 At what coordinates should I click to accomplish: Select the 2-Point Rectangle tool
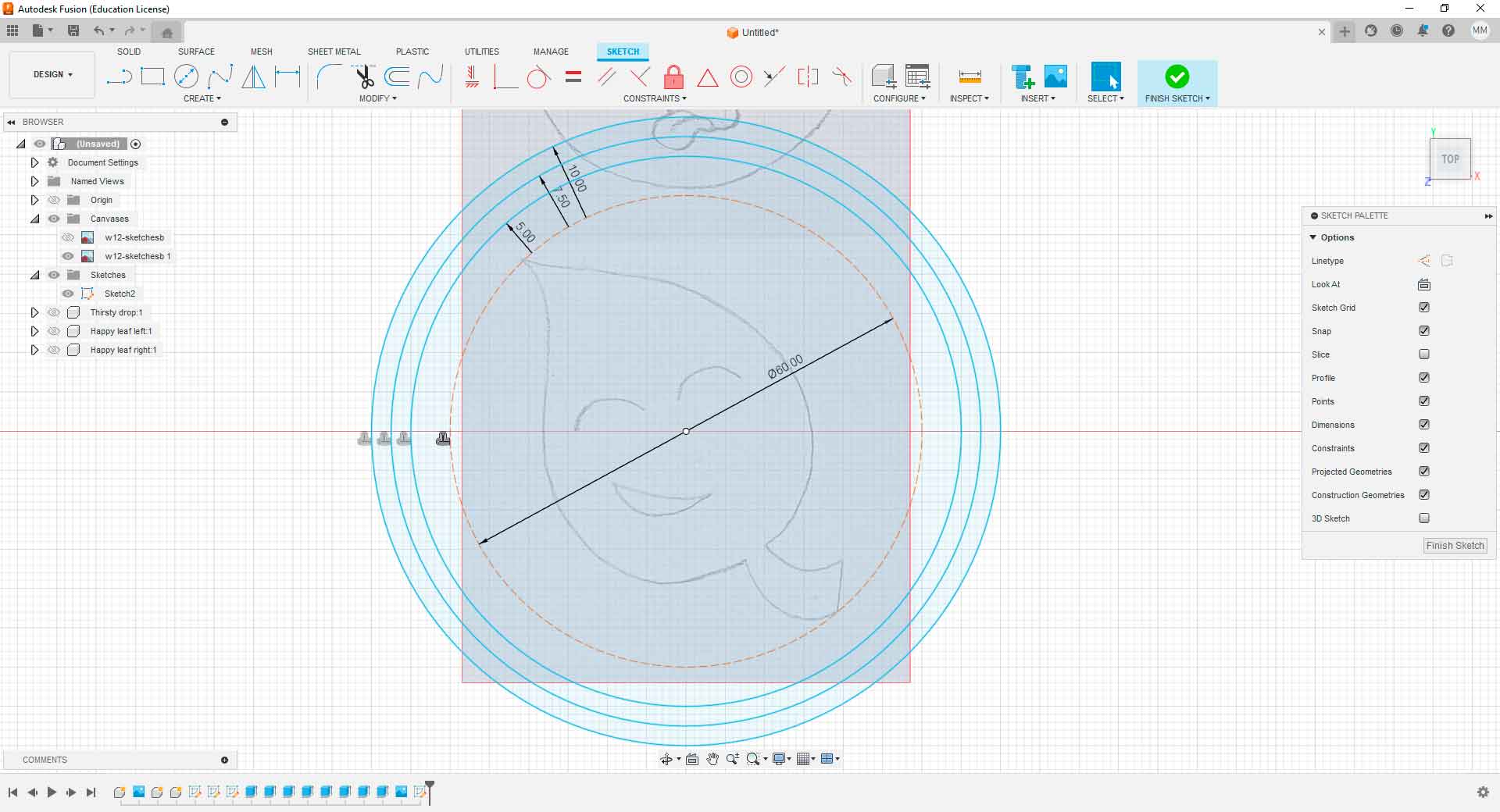click(x=152, y=77)
